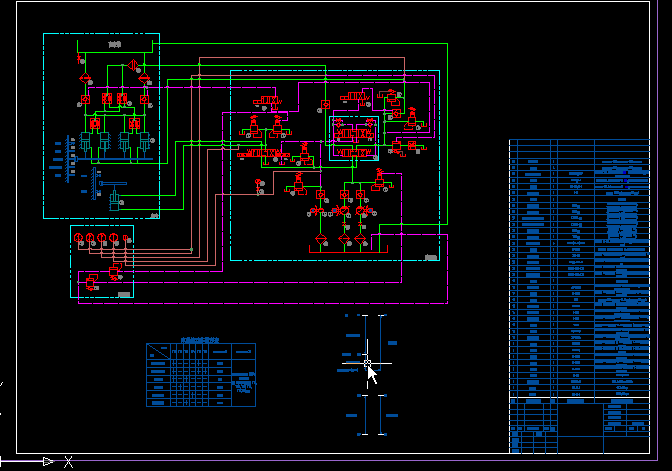Select the leftmost red diamond filter above the tank

pos(321,239)
